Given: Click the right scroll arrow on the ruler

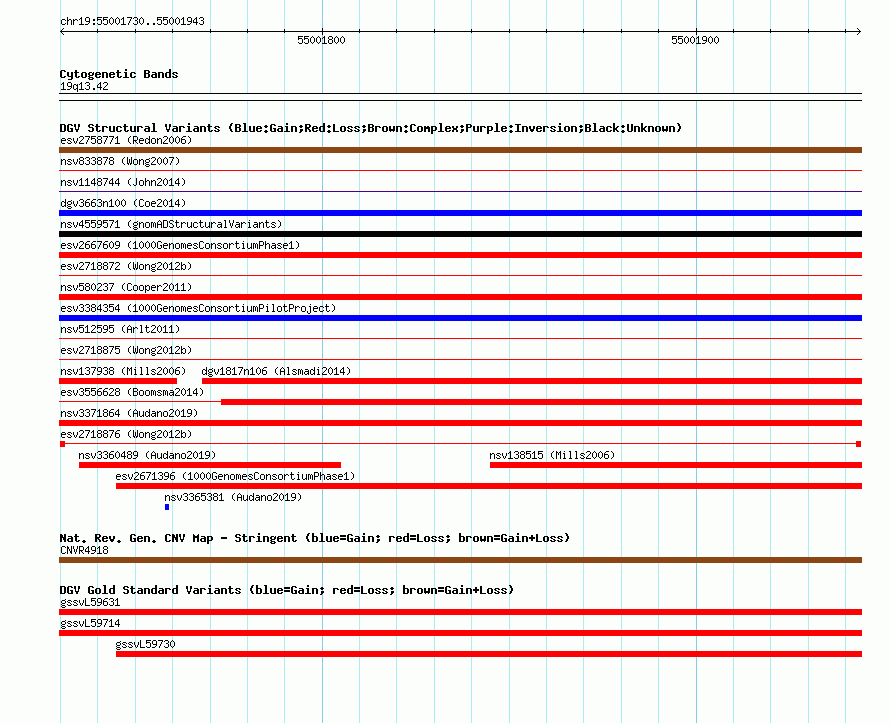Looking at the screenshot, I should (858, 32).
